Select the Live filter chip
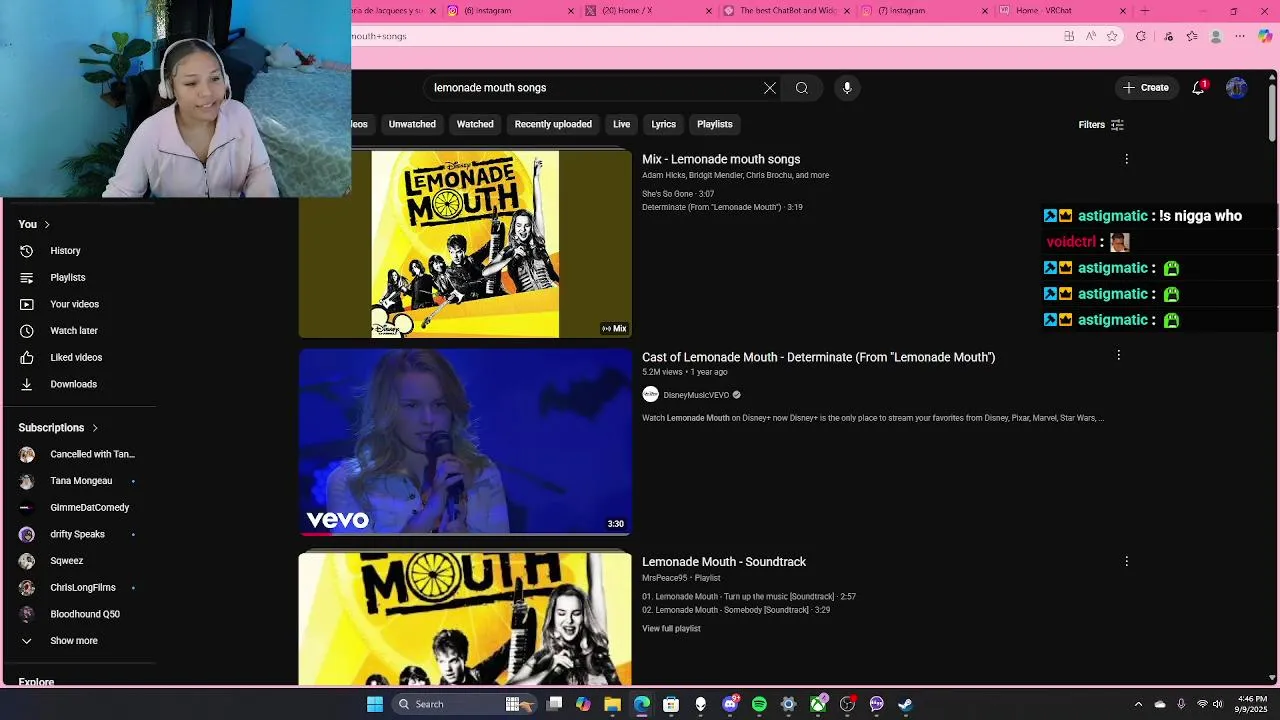The width and height of the screenshot is (1280, 720). [x=621, y=124]
